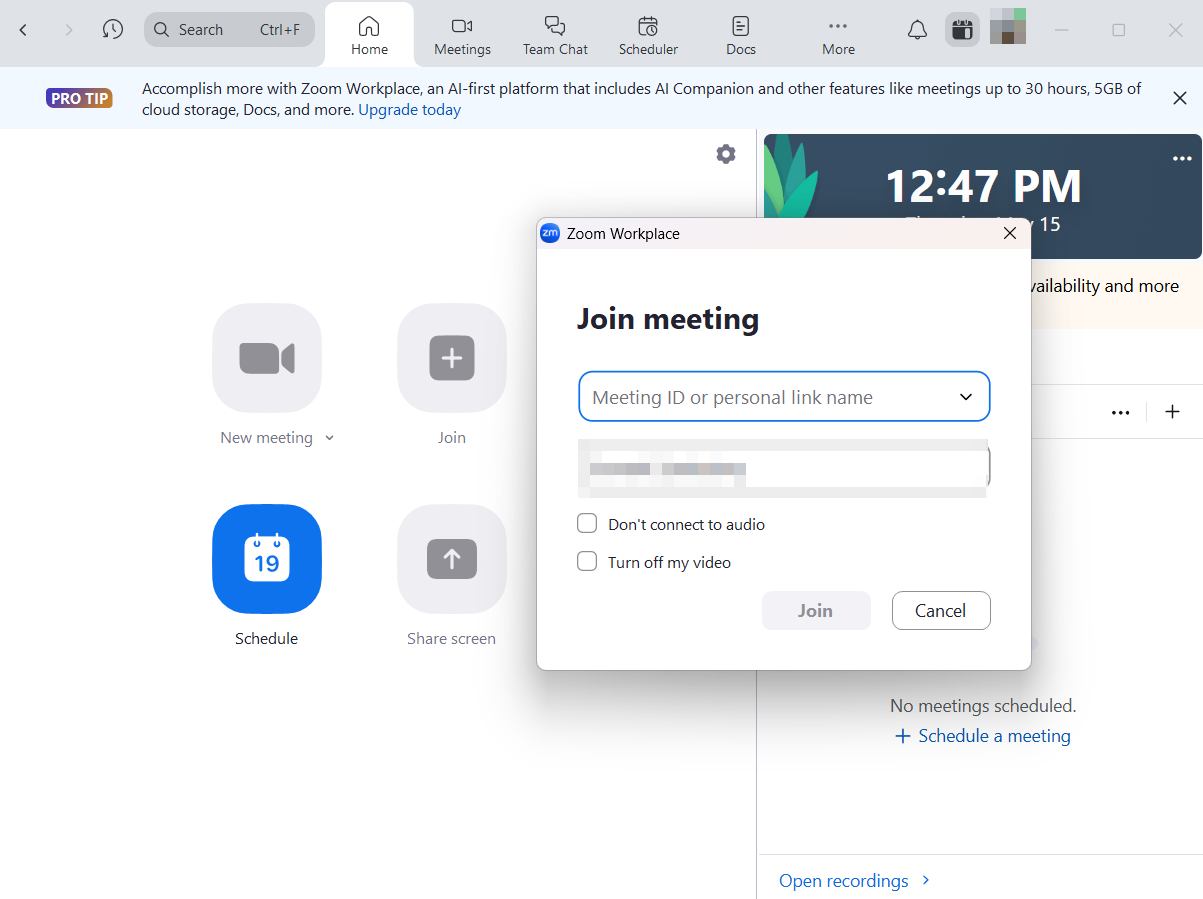
Task: Cancel the Join meeting dialog
Action: click(940, 611)
